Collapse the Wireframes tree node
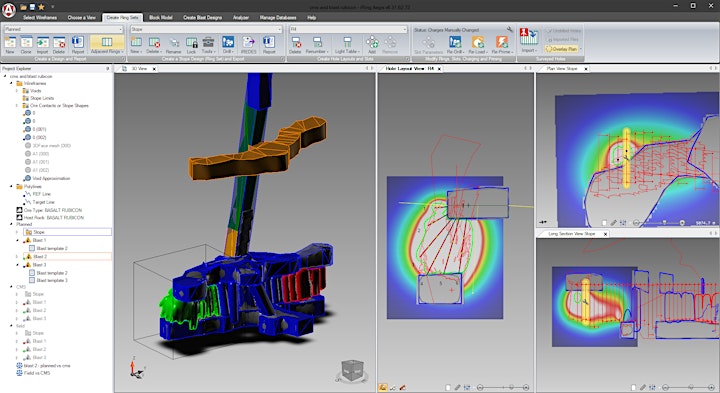The image size is (720, 393). [11, 84]
